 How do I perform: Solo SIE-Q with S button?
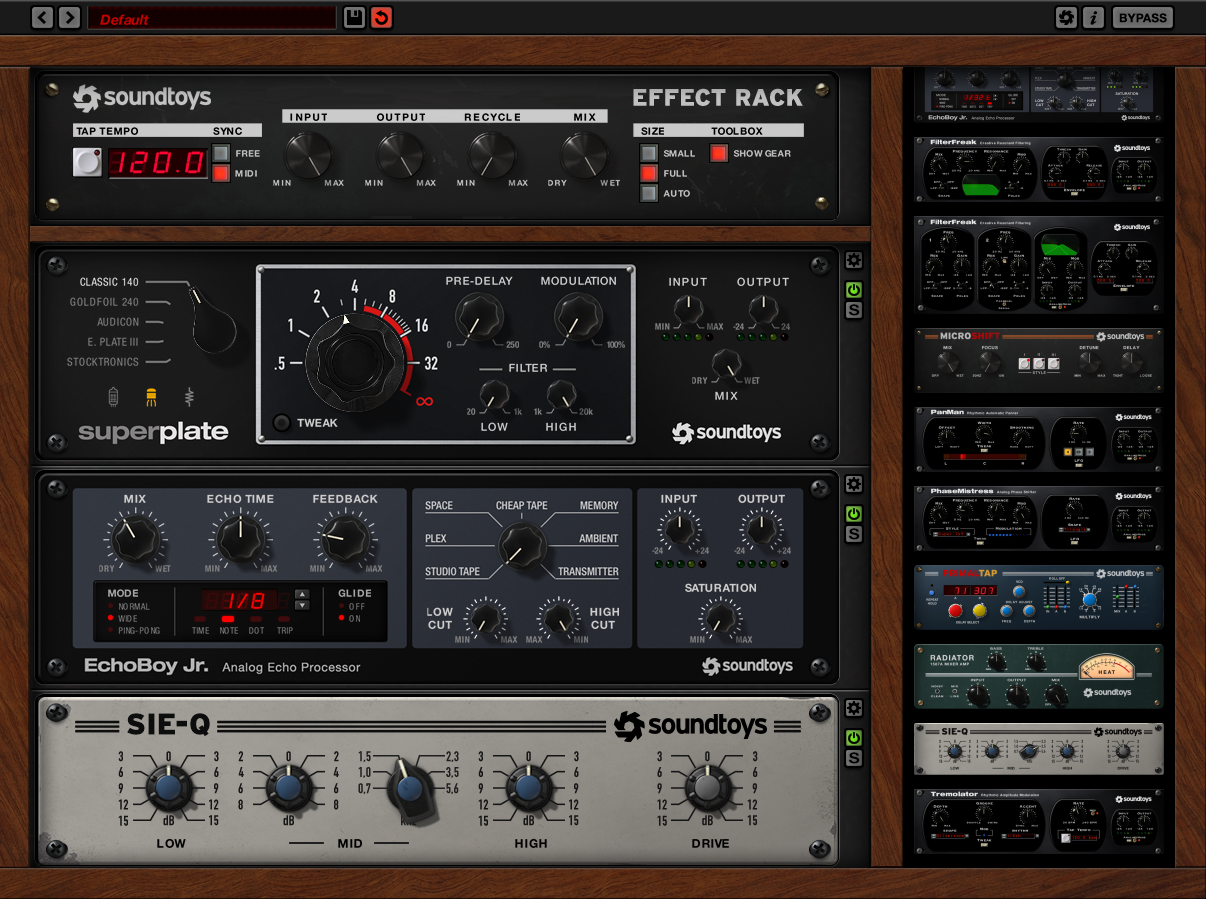[x=853, y=758]
